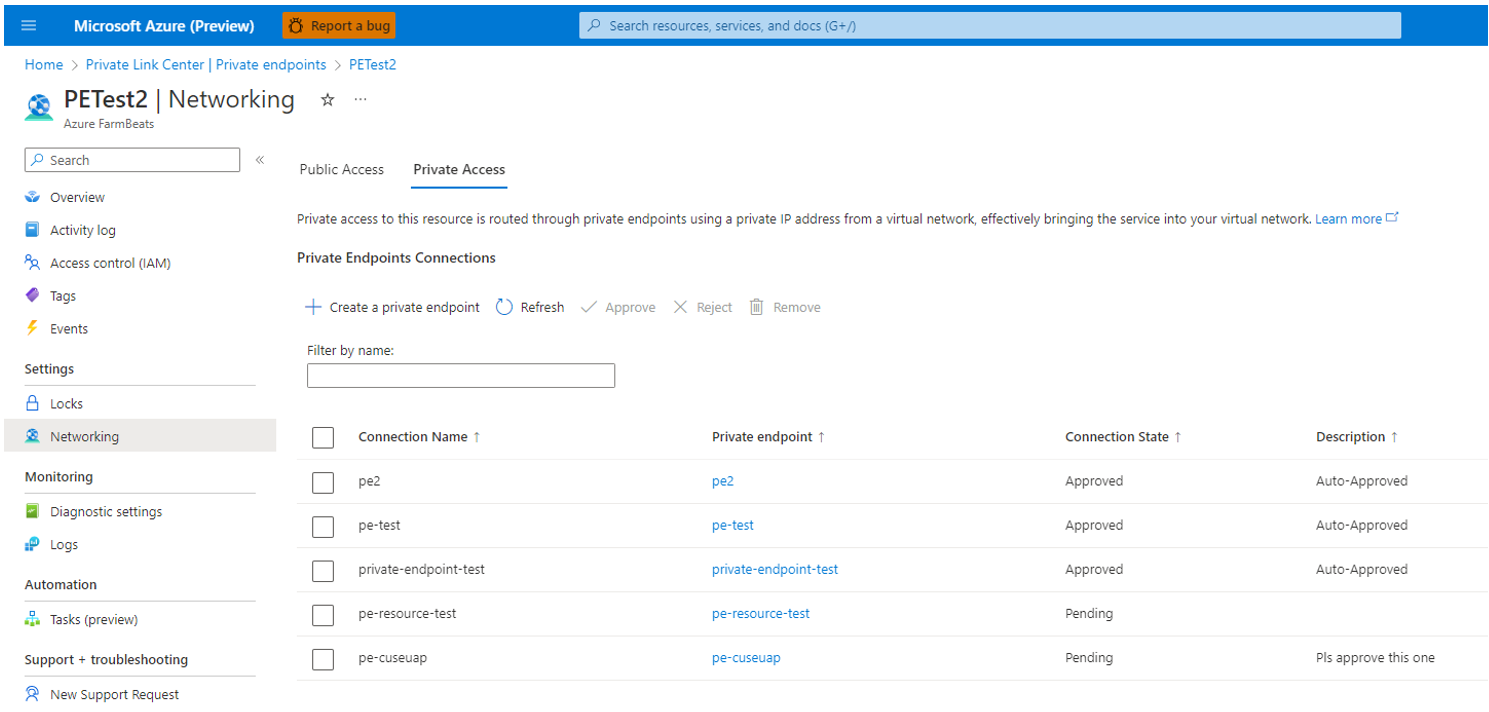The height and width of the screenshot is (712, 1489).
Task: Toggle the select-all checkbox in the table header
Action: tap(323, 437)
